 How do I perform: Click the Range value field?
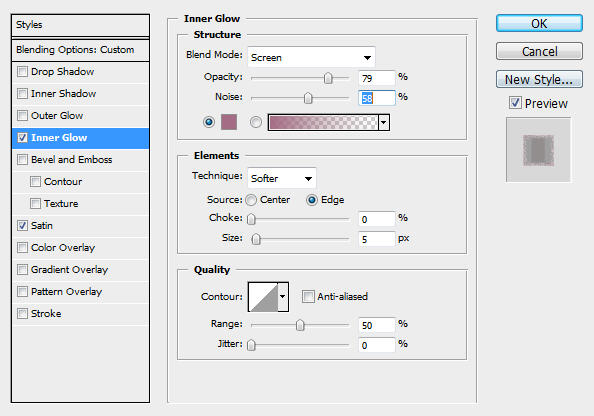[377, 325]
